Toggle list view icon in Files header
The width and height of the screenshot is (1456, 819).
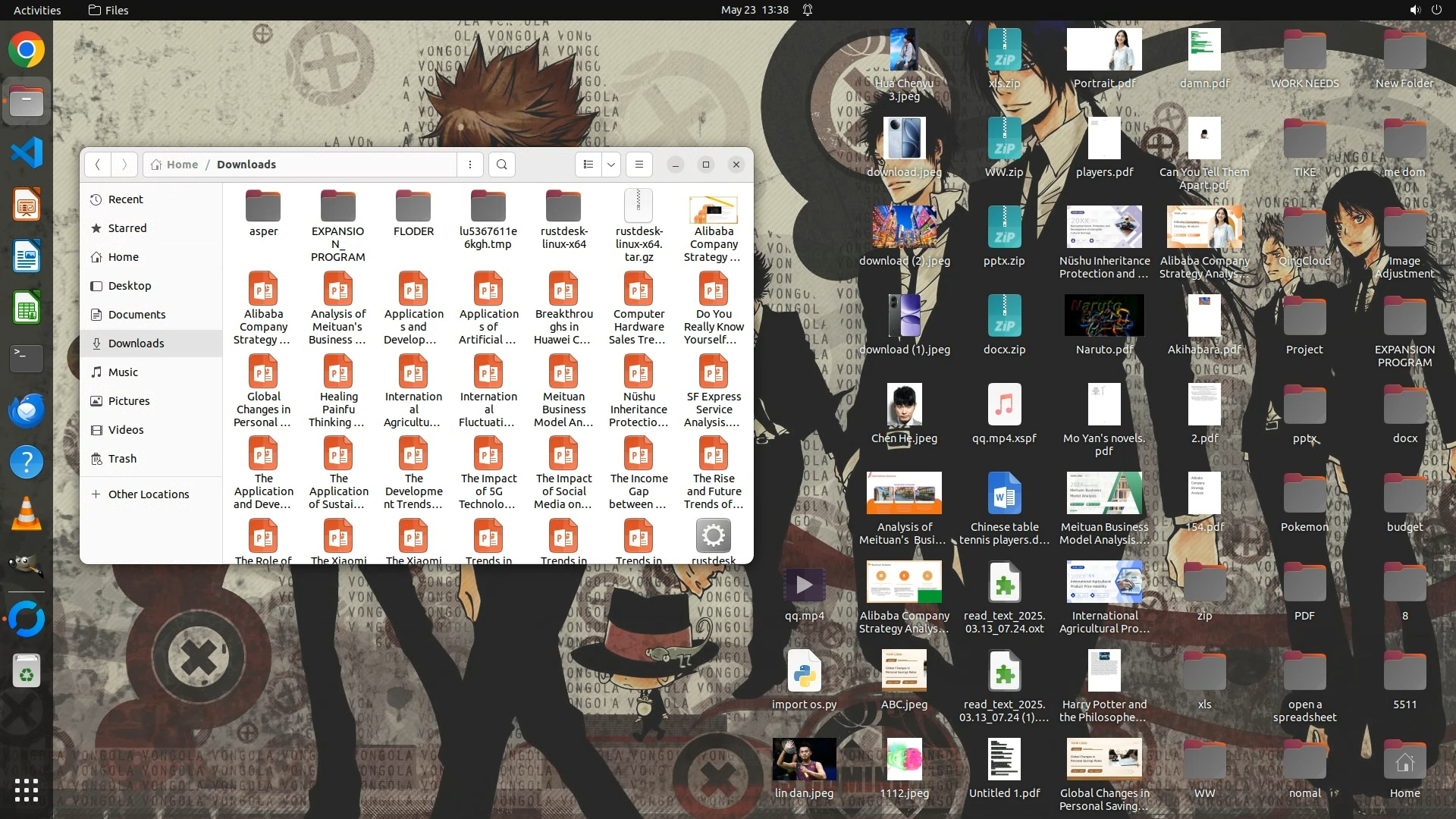588,165
